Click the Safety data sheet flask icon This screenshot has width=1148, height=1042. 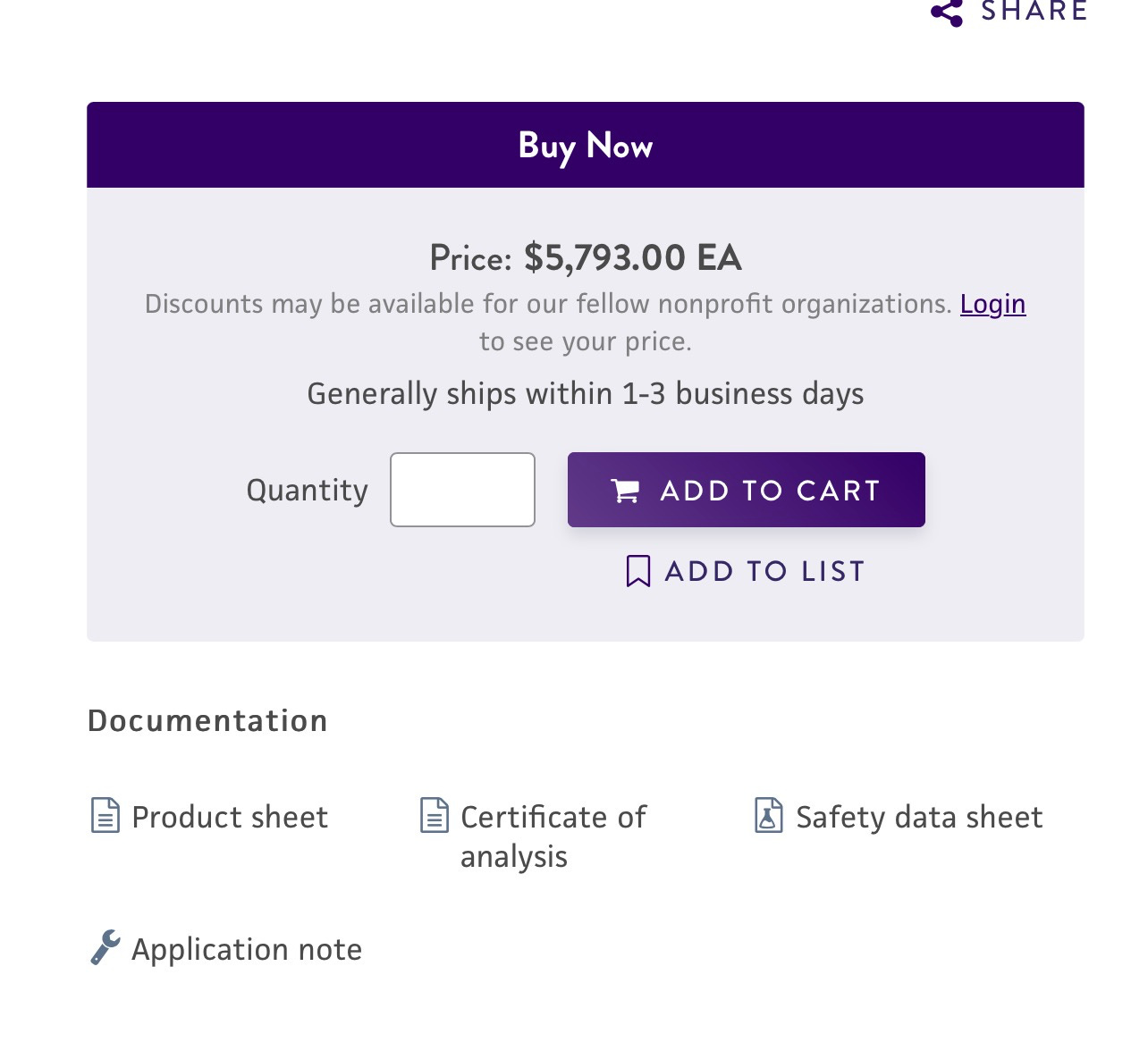[x=769, y=816]
